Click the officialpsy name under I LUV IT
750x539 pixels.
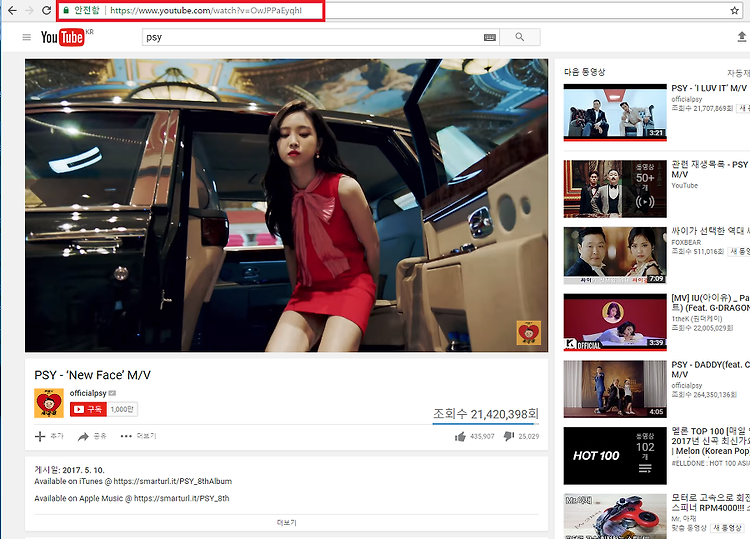686,99
